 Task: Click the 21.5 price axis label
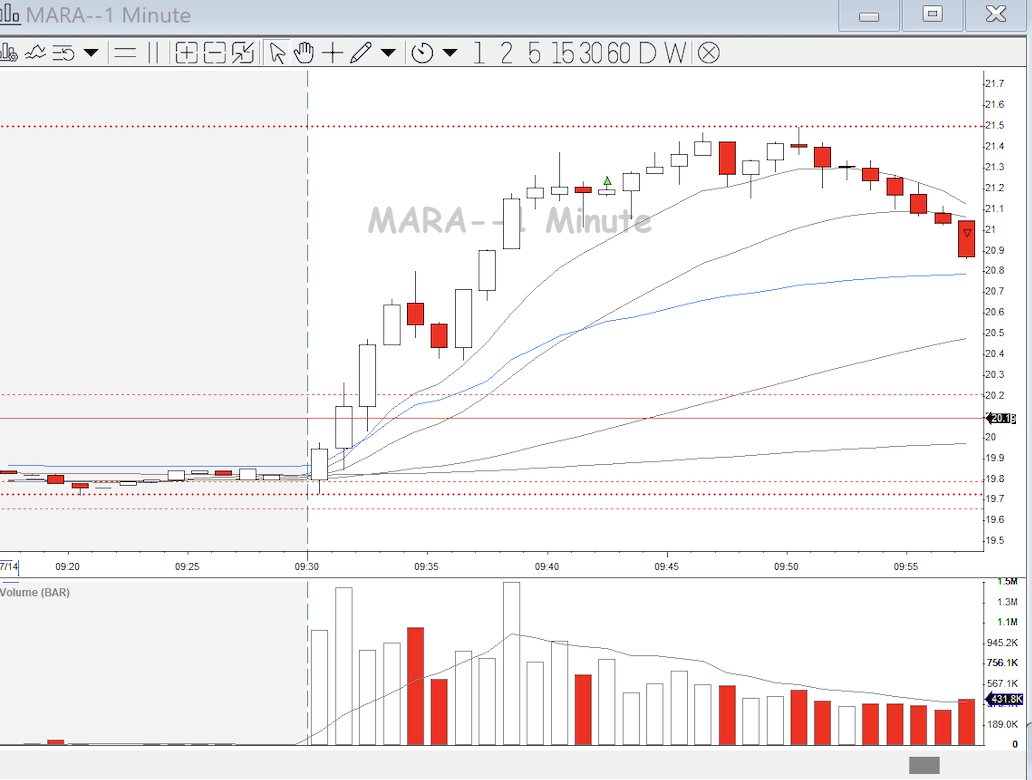(x=995, y=125)
